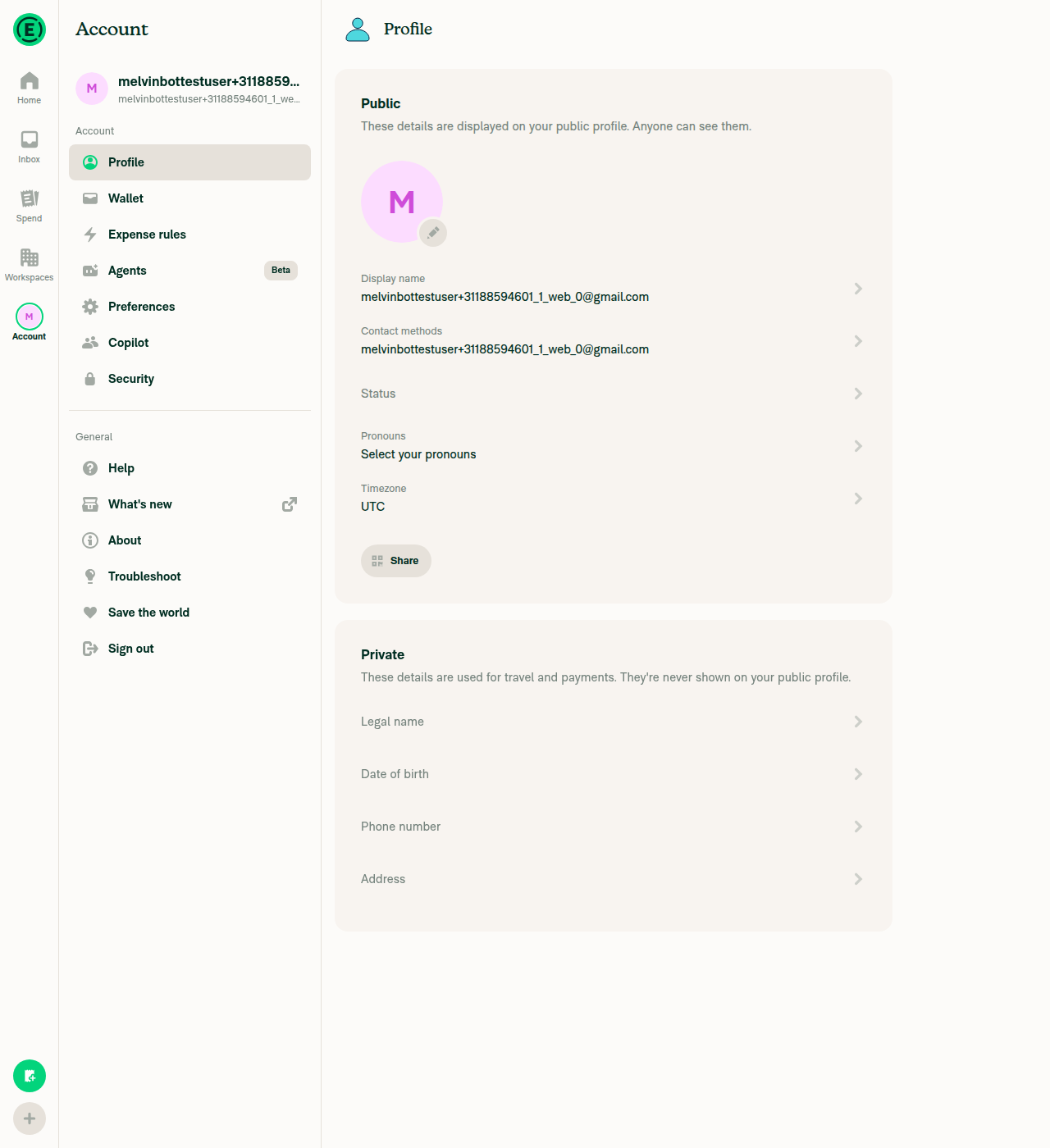Click the green create expense button
Screen dimensions: 1050x1148
coord(30,1076)
